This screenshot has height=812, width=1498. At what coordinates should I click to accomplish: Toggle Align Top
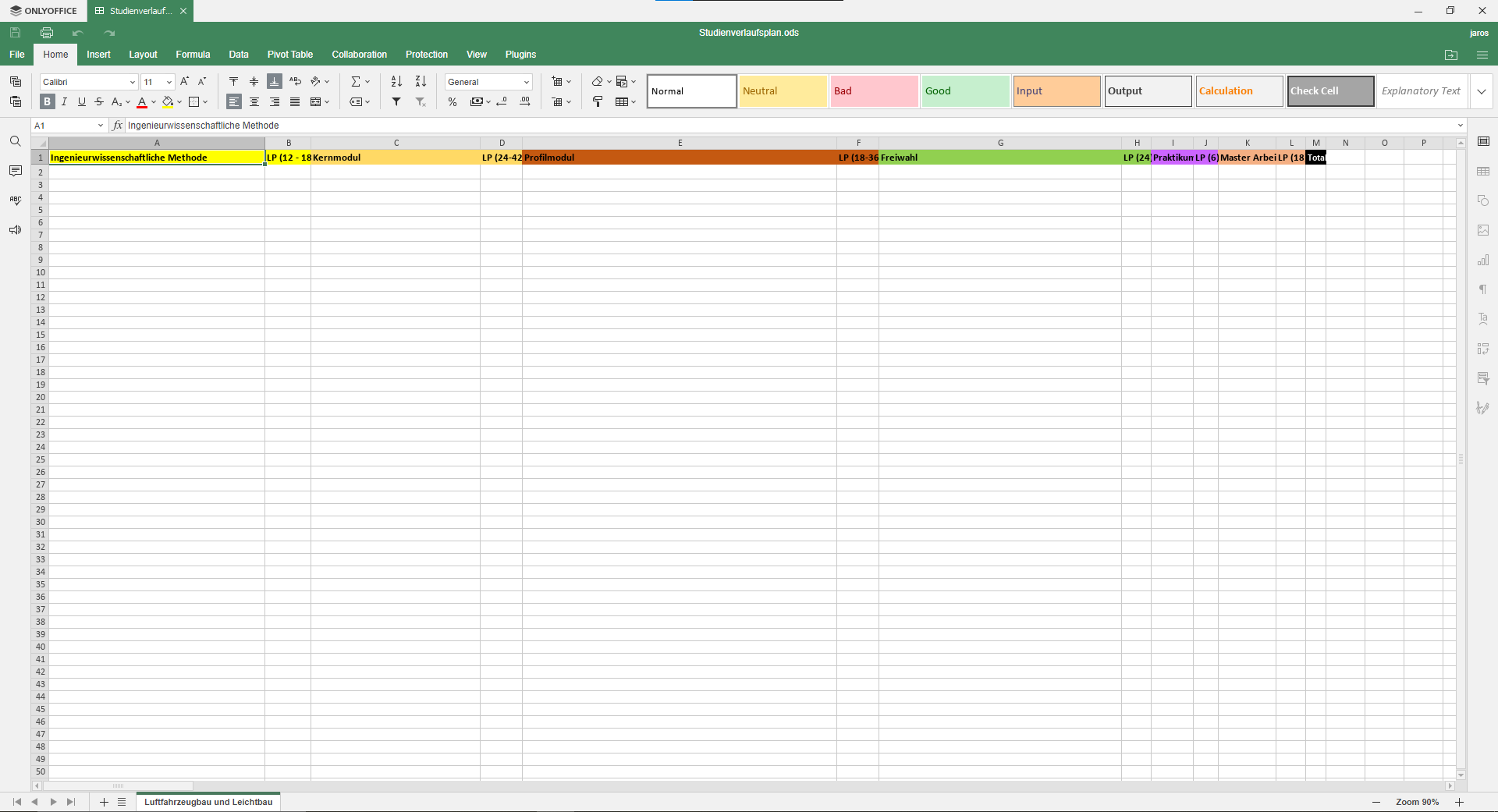[233, 81]
